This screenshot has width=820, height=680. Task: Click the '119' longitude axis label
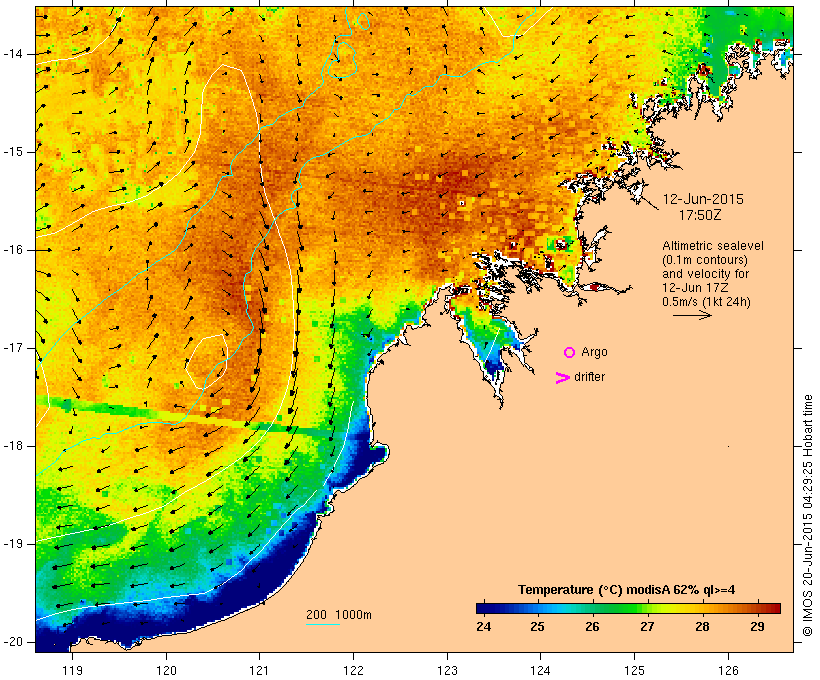(x=72, y=671)
